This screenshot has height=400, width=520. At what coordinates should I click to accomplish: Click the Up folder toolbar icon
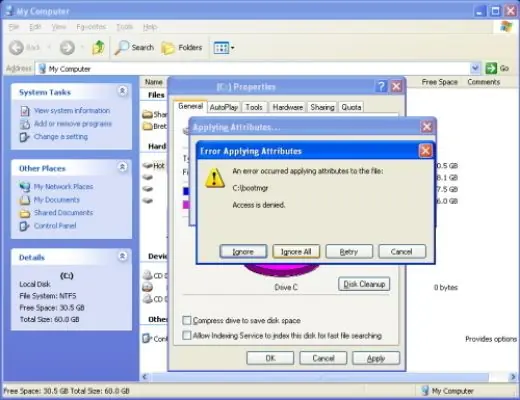(98, 48)
